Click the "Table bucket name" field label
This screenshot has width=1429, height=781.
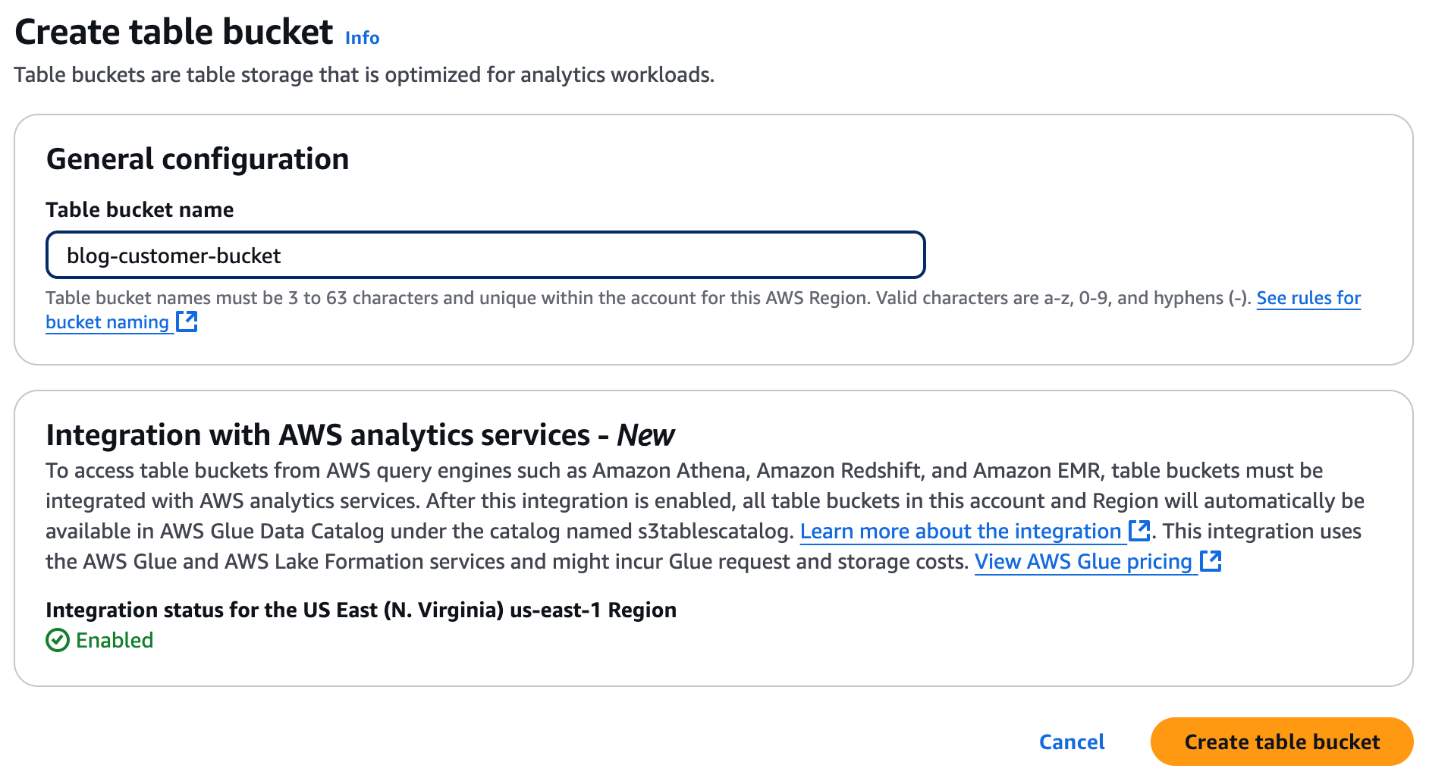point(140,210)
